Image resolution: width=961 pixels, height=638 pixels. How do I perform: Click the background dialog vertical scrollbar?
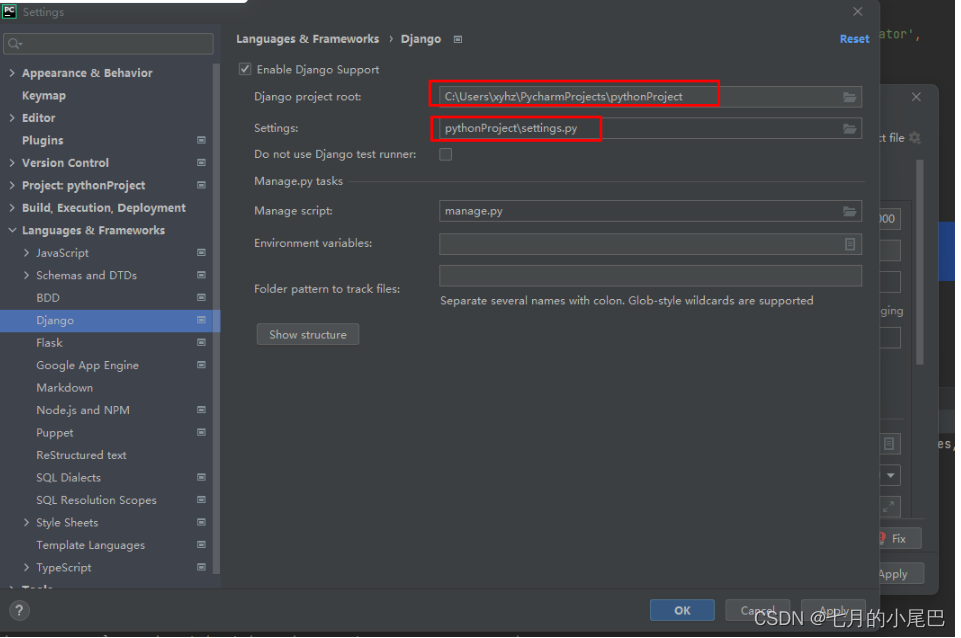pyautogui.click(x=919, y=262)
